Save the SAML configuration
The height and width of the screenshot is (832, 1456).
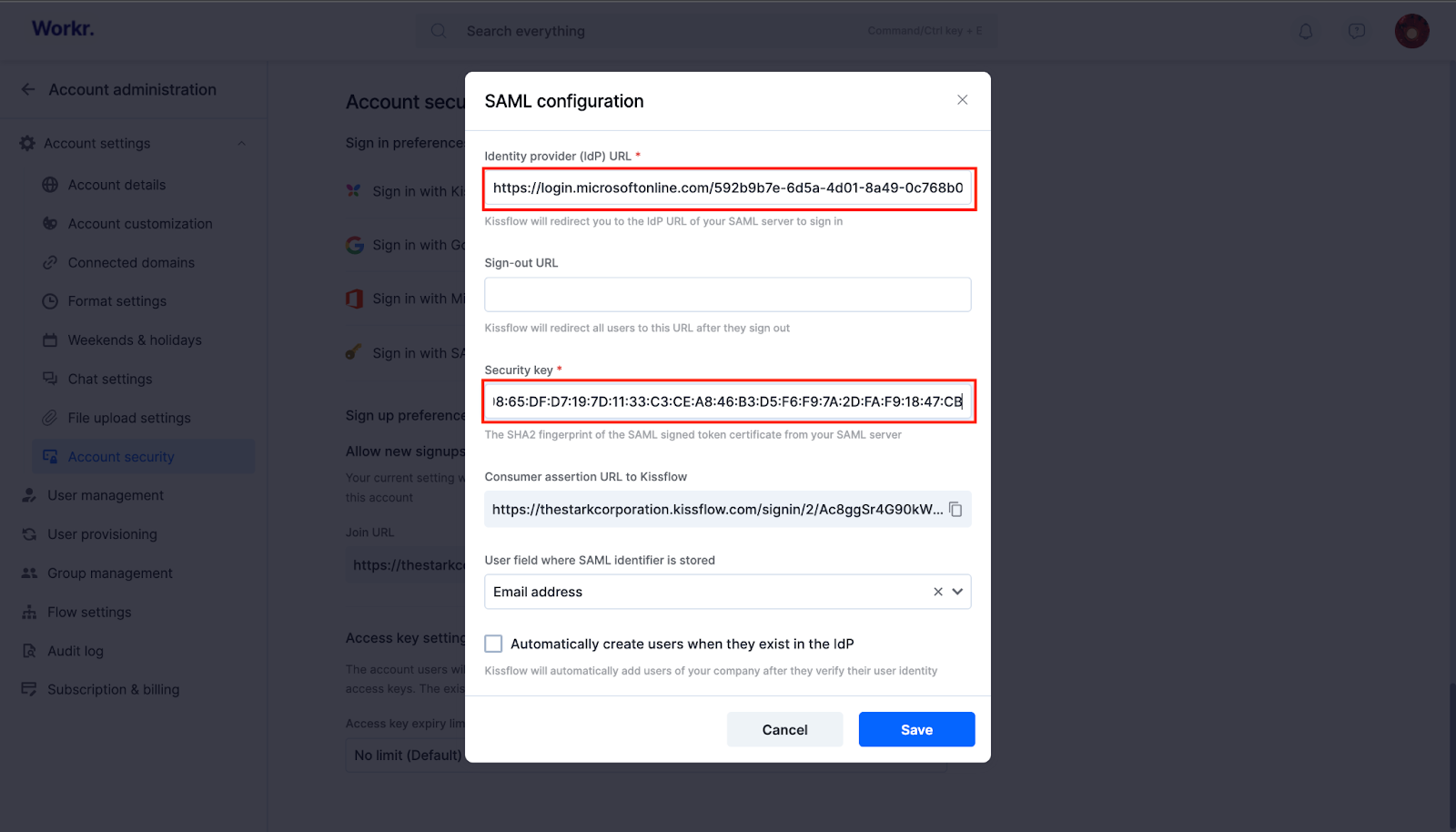pyautogui.click(x=916, y=729)
